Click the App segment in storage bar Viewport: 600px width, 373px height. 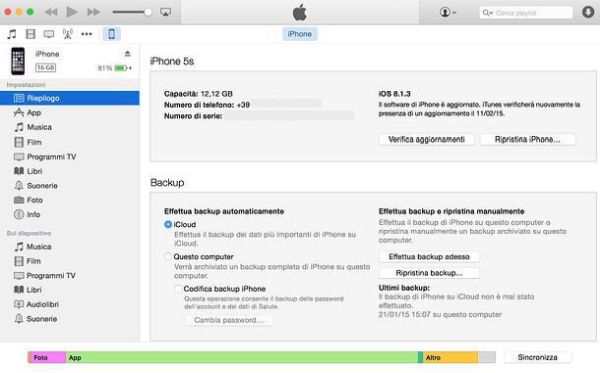coord(242,357)
